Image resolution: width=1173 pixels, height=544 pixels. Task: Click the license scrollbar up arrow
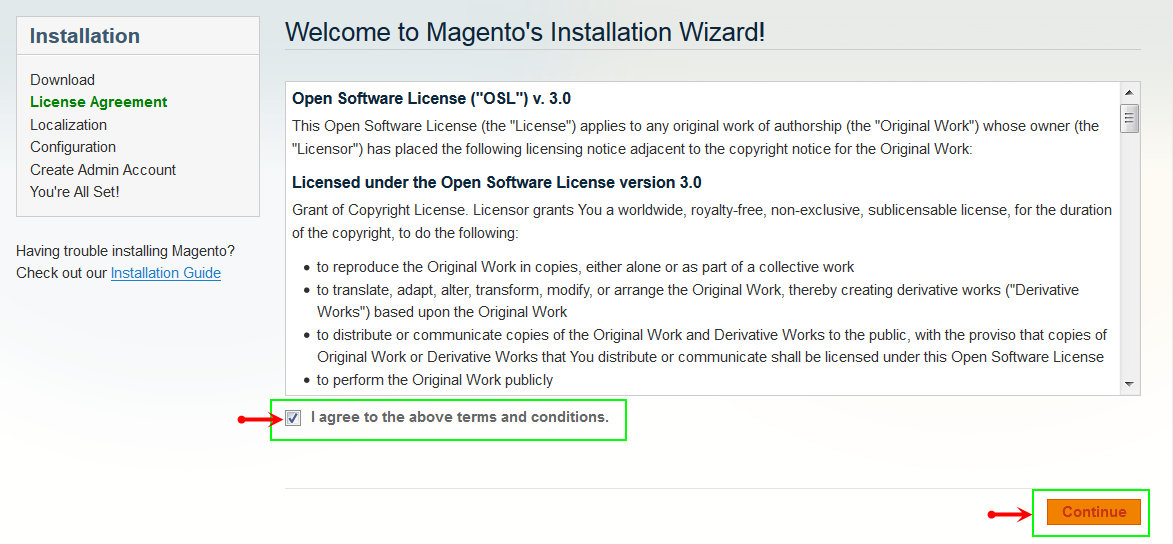(x=1129, y=91)
